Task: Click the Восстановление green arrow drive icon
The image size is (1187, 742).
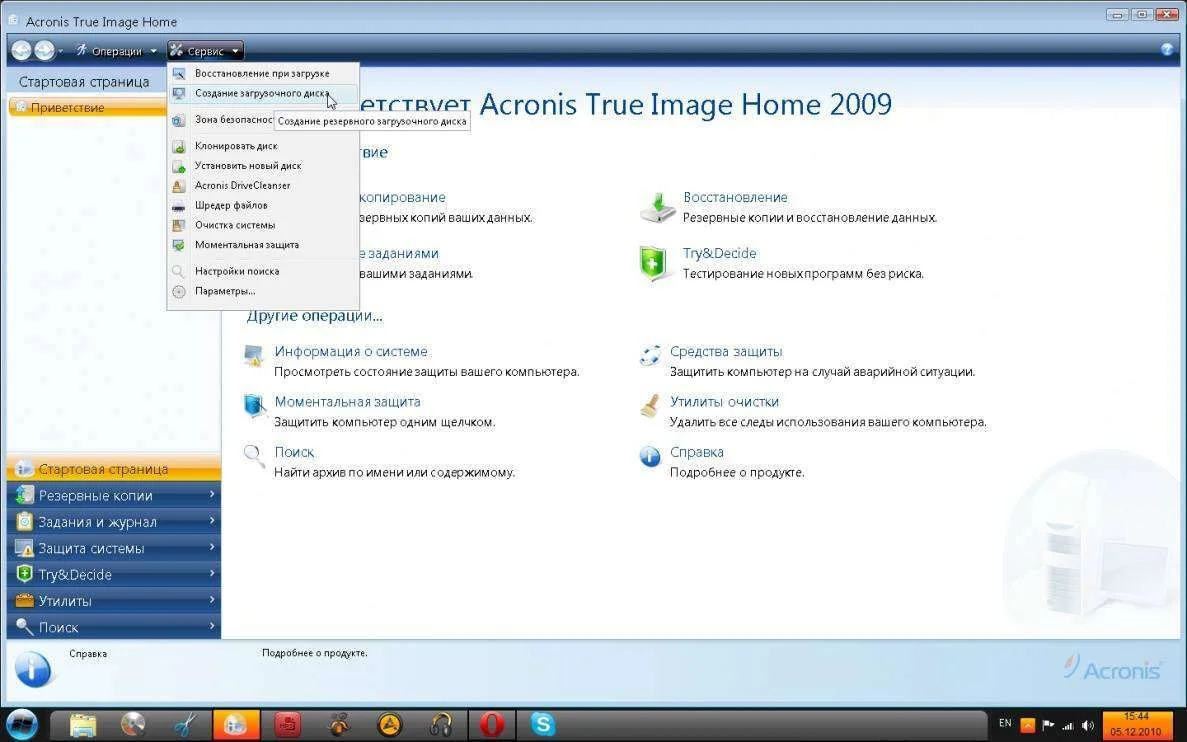Action: coord(657,207)
